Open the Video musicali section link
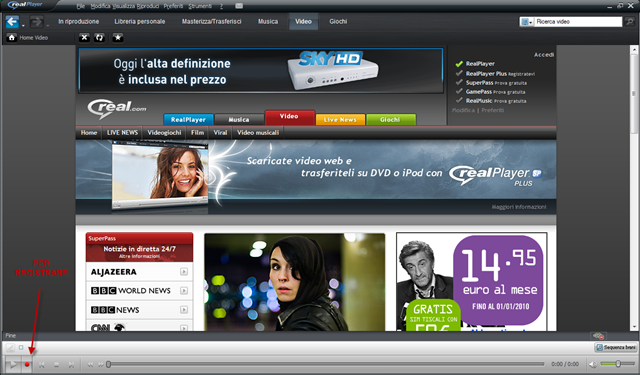The height and width of the screenshot is (375, 640). (x=258, y=133)
